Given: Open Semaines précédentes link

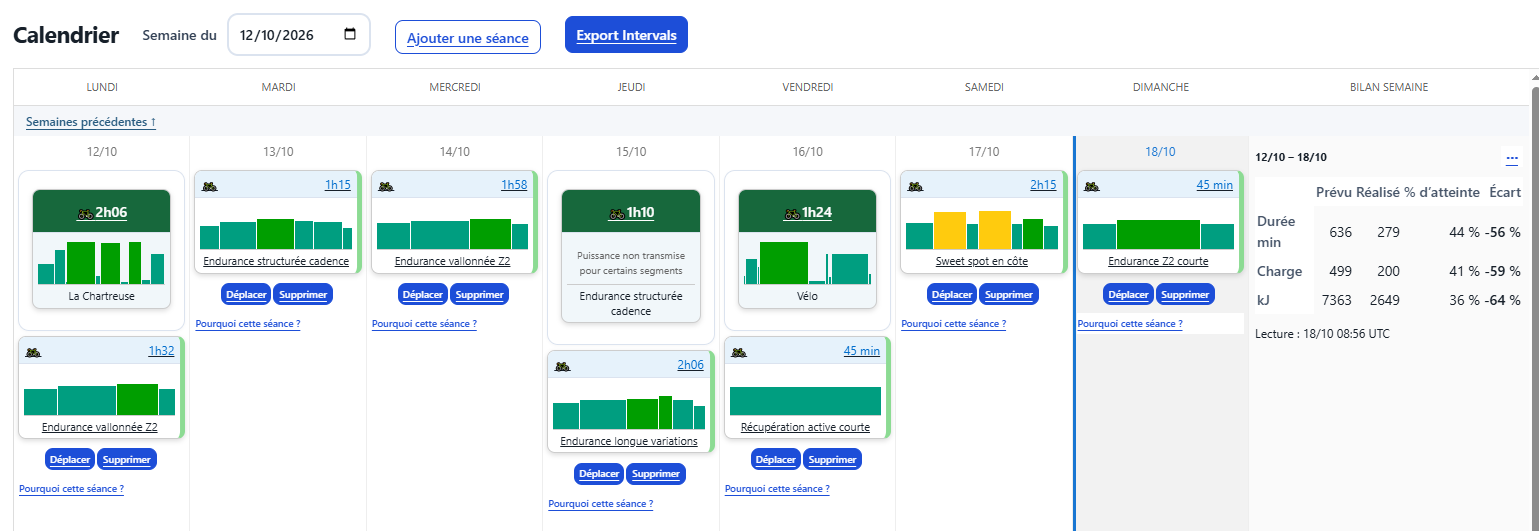Looking at the screenshot, I should click(x=91, y=122).
